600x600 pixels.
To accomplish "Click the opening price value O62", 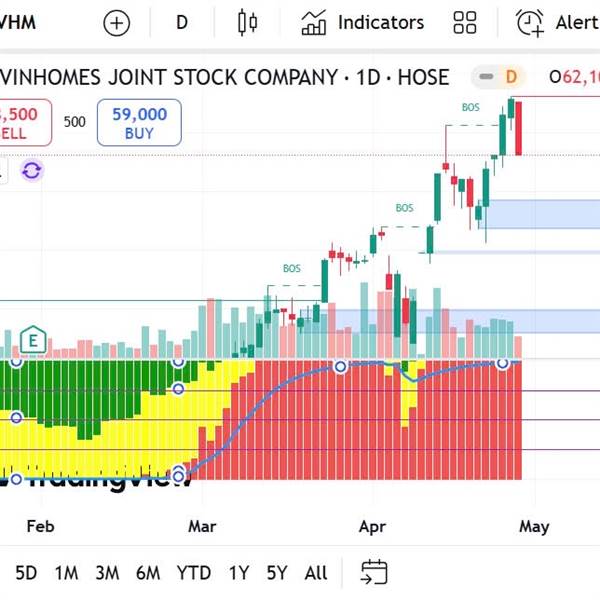I will tap(574, 77).
